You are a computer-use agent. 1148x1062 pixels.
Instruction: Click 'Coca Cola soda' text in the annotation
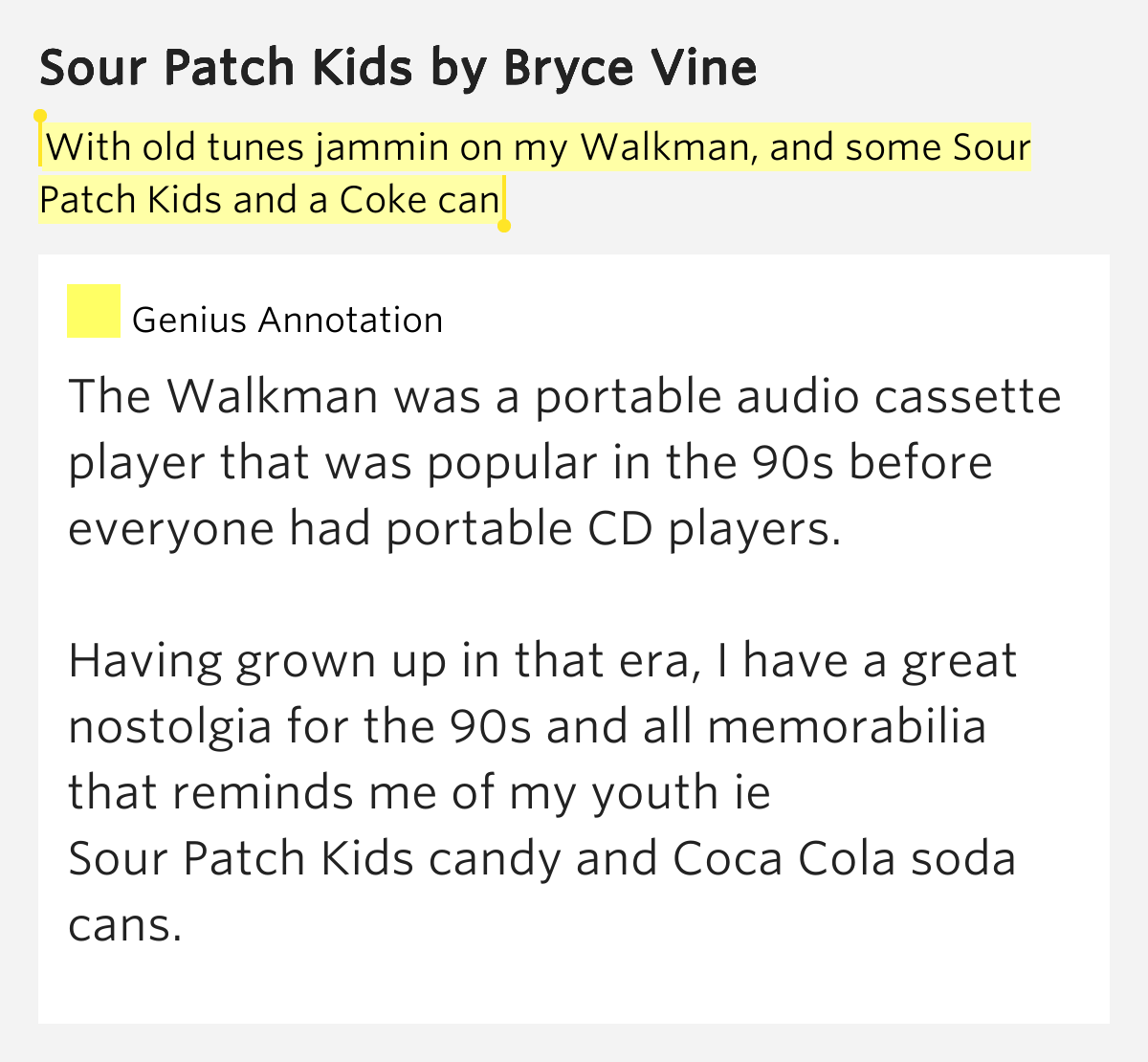click(x=844, y=858)
